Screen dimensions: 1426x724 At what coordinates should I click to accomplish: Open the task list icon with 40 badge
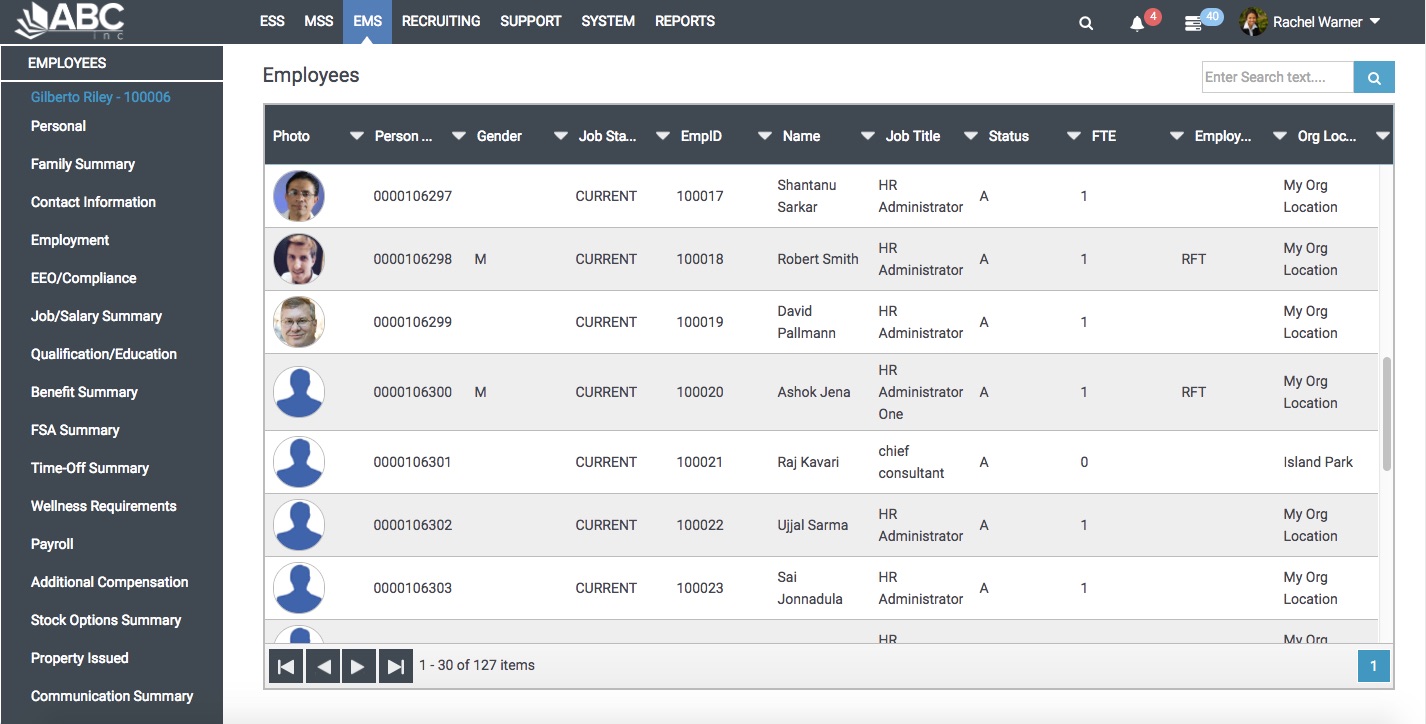[1193, 23]
